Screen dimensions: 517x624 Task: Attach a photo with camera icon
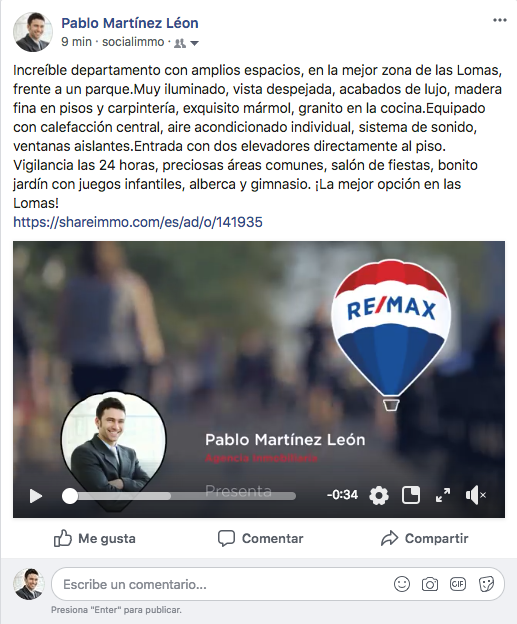430,584
